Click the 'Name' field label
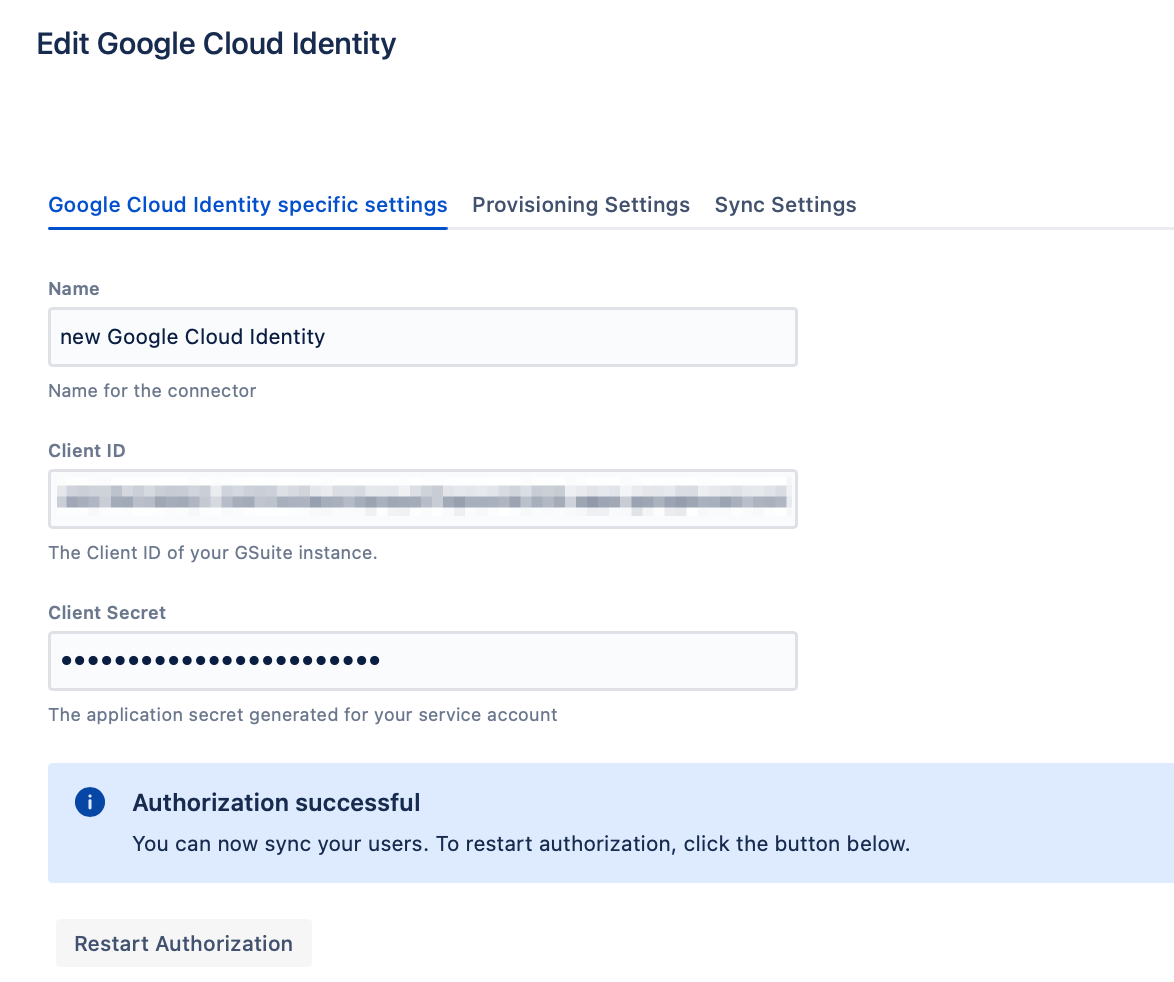This screenshot has height=982, width=1174. pyautogui.click(x=74, y=289)
